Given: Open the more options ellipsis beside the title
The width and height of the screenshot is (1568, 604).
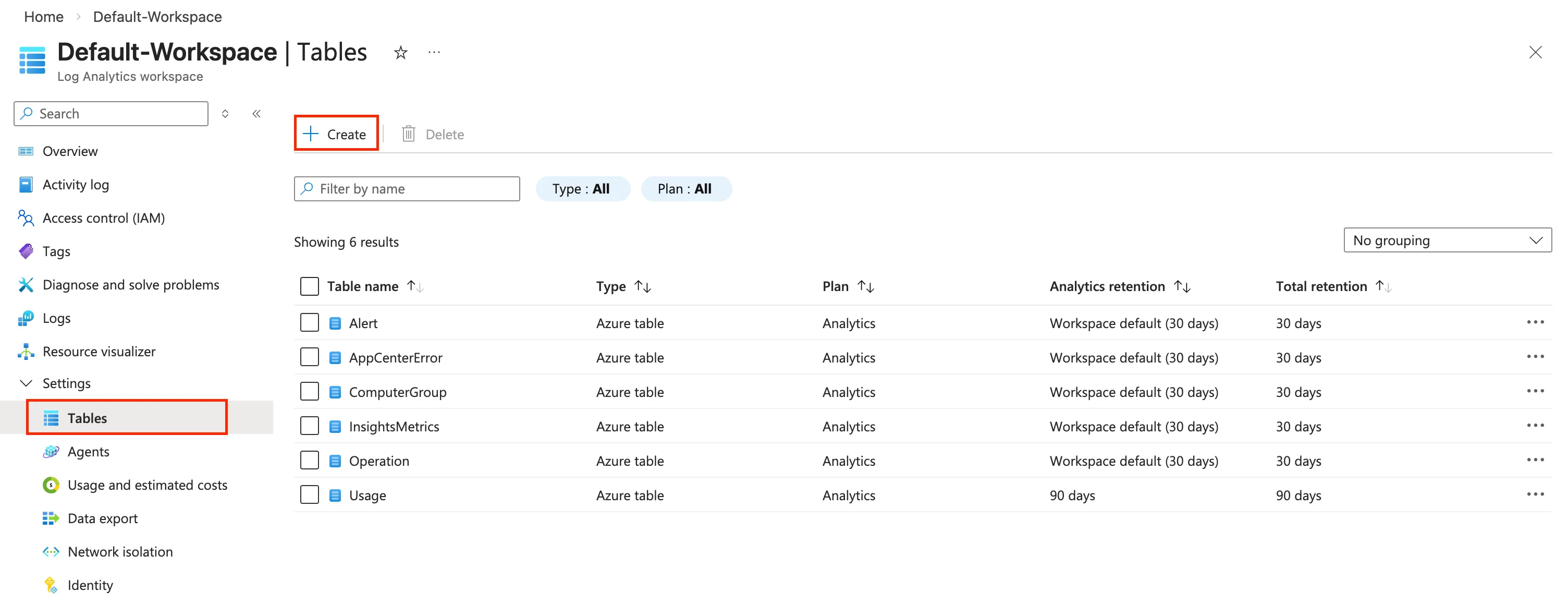Looking at the screenshot, I should click(x=434, y=53).
